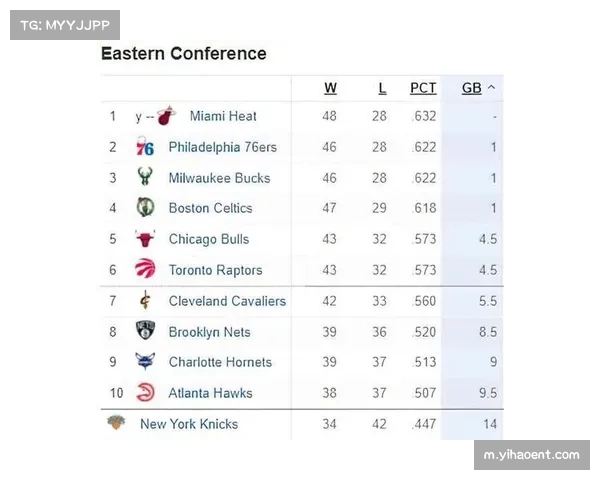The width and height of the screenshot is (600, 480).
Task: Sort standings by W column header
Action: click(330, 88)
